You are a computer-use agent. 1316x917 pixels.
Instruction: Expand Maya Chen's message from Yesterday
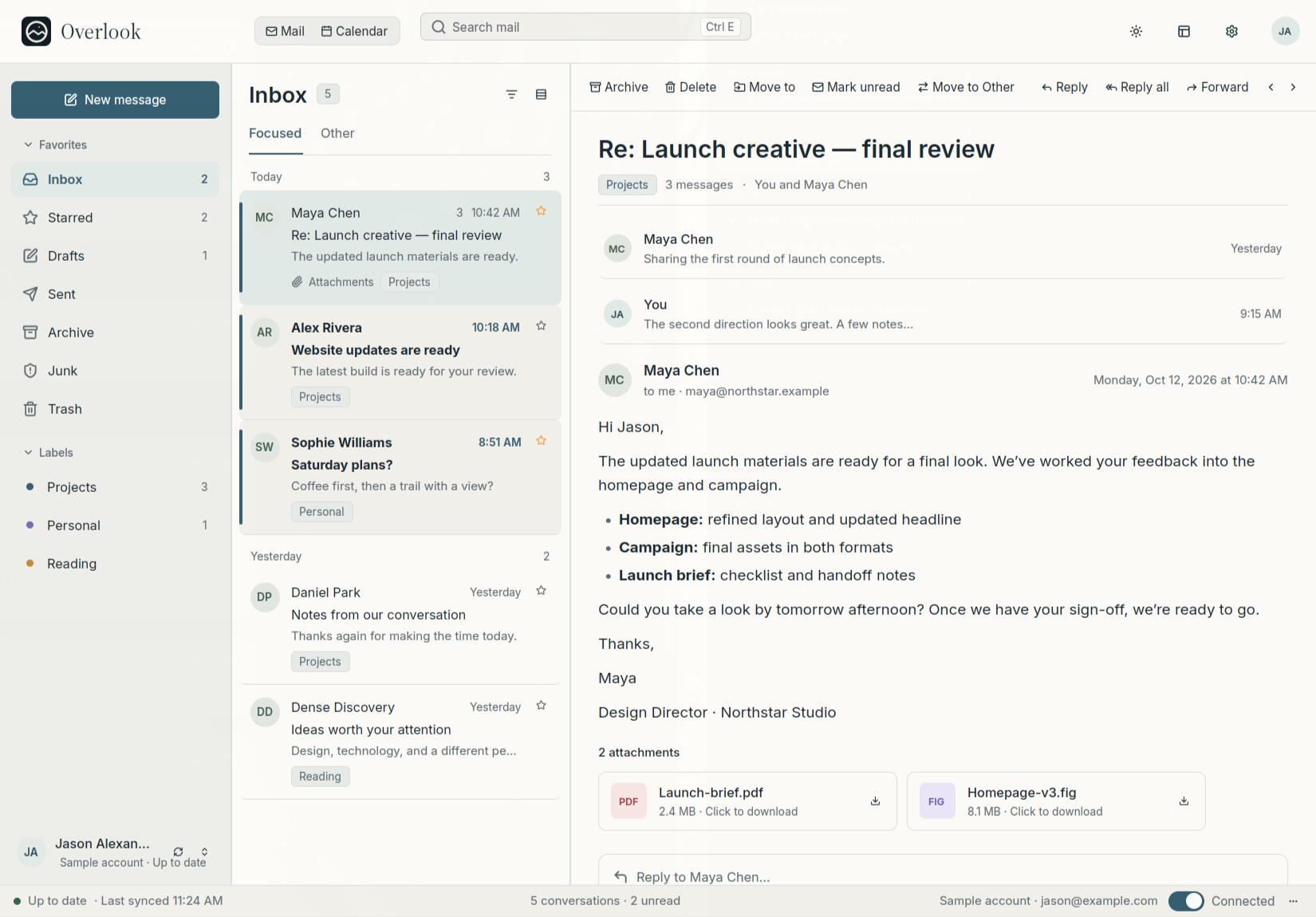coord(943,249)
